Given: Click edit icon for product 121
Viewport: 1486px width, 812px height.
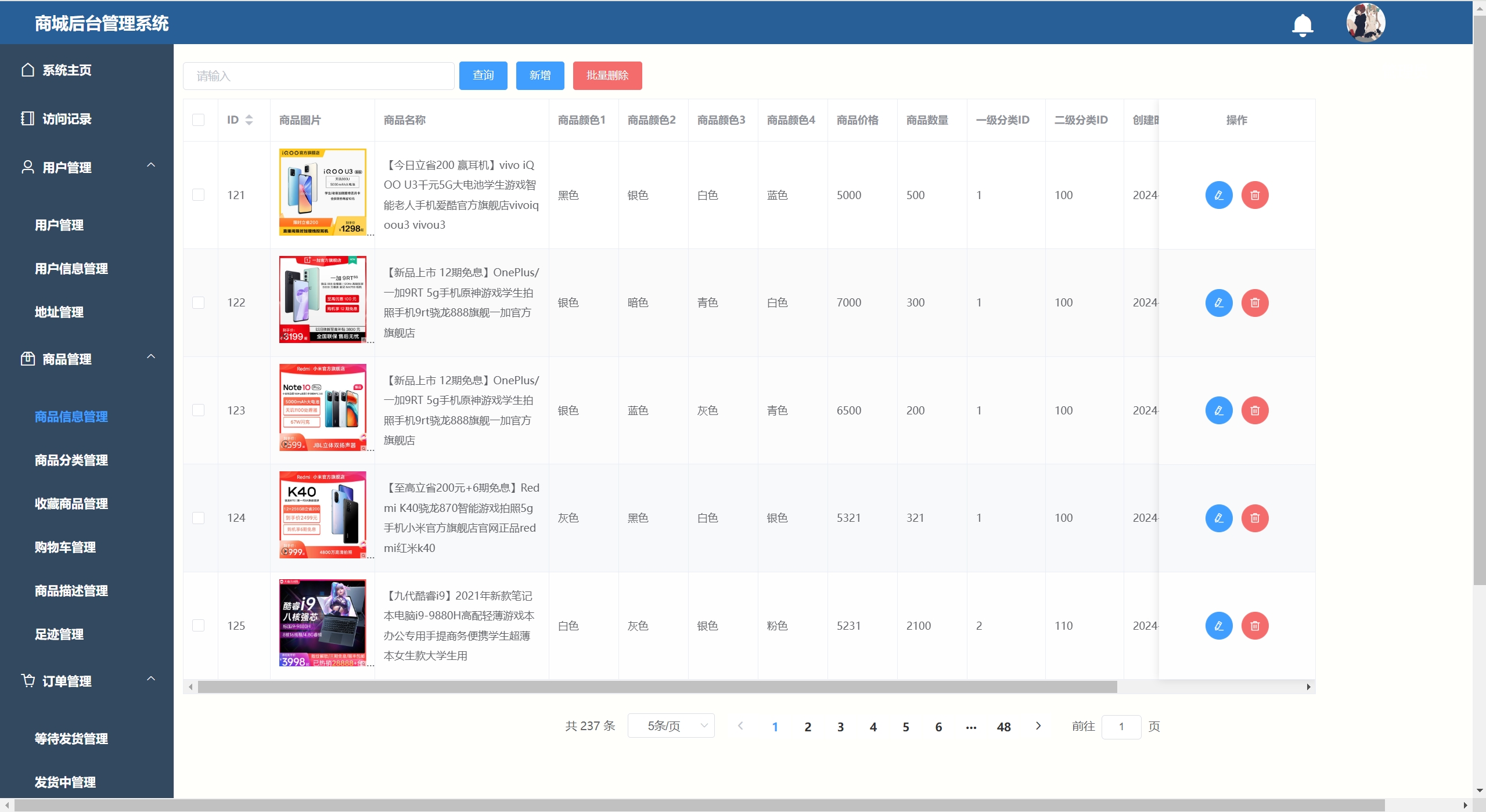Looking at the screenshot, I should [1219, 195].
